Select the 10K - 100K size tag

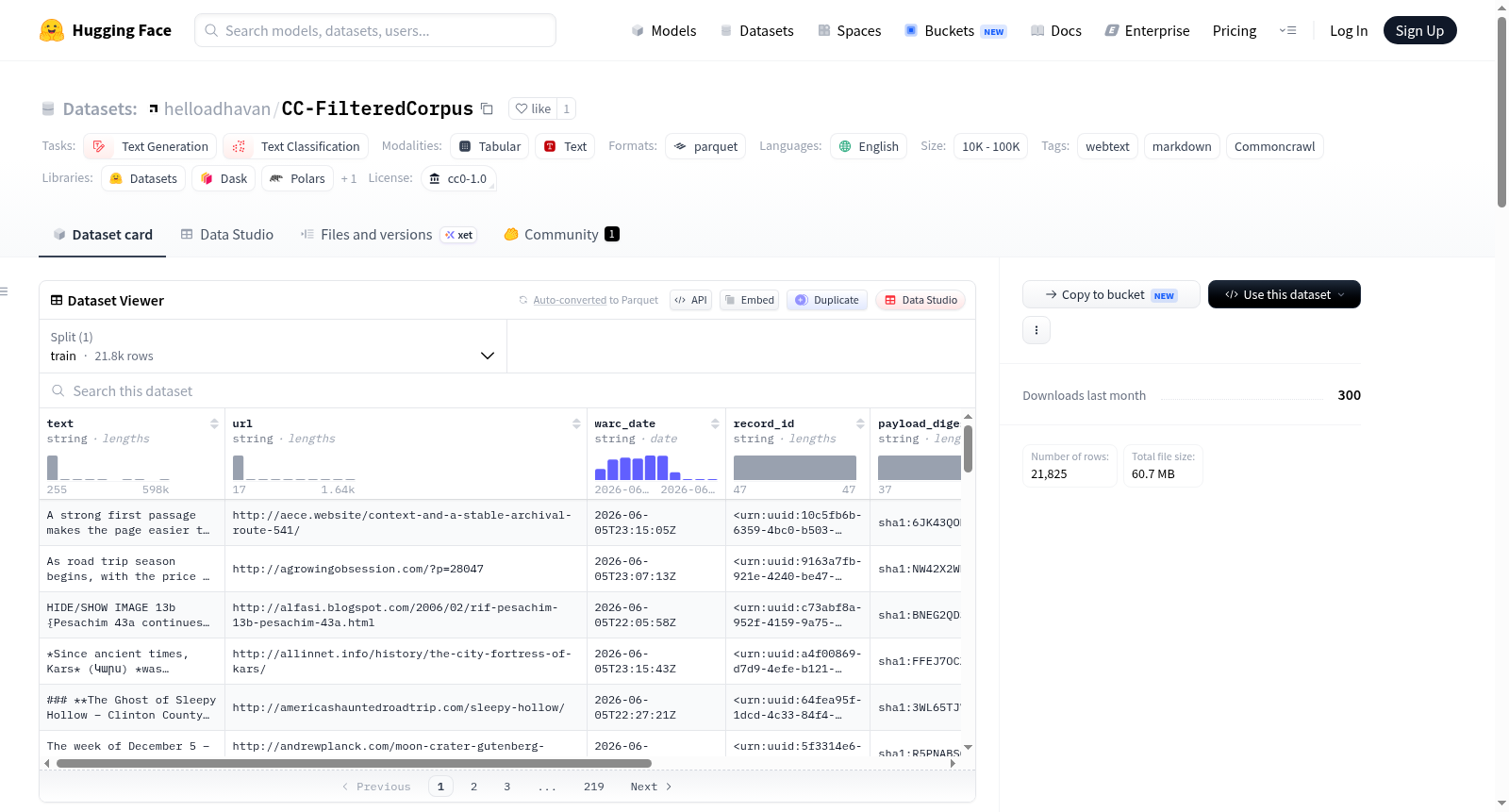point(990,146)
